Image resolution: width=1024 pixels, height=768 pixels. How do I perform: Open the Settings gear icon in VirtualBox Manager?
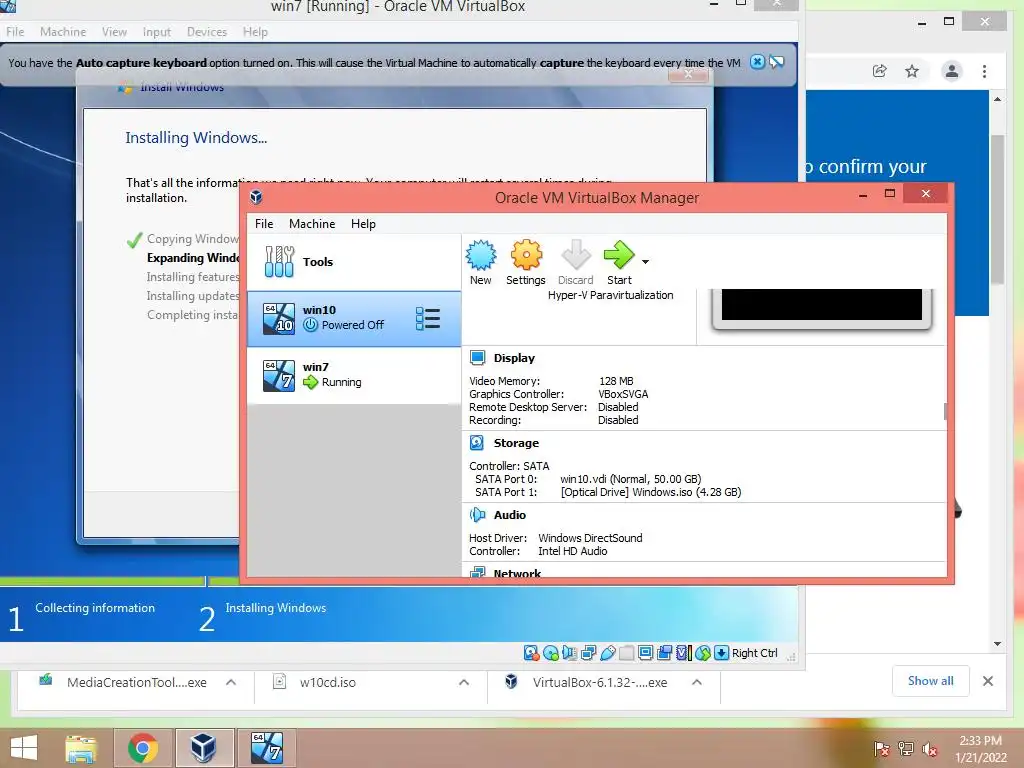(526, 255)
